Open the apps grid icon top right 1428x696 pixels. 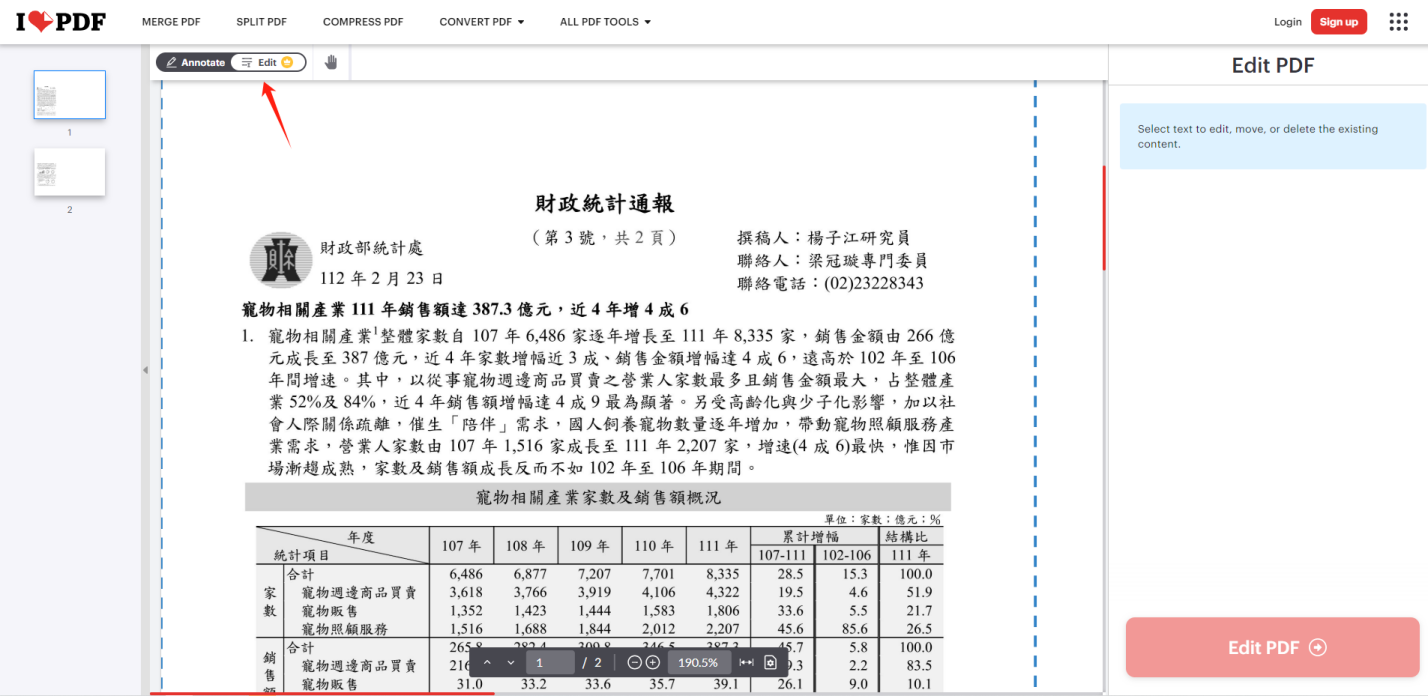[1398, 21]
